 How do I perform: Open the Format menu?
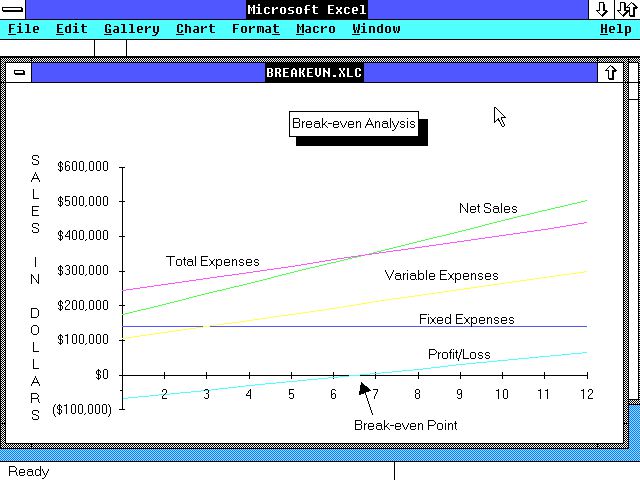point(256,29)
